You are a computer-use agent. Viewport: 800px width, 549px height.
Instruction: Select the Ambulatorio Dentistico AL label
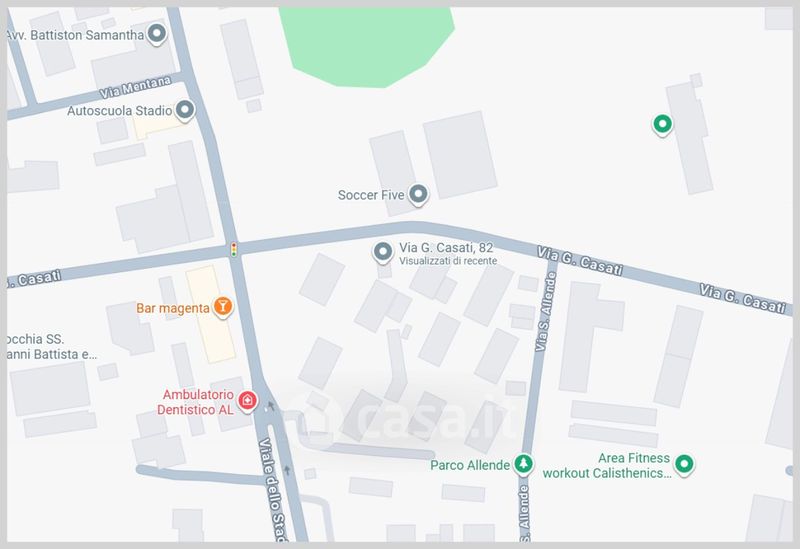[195, 402]
